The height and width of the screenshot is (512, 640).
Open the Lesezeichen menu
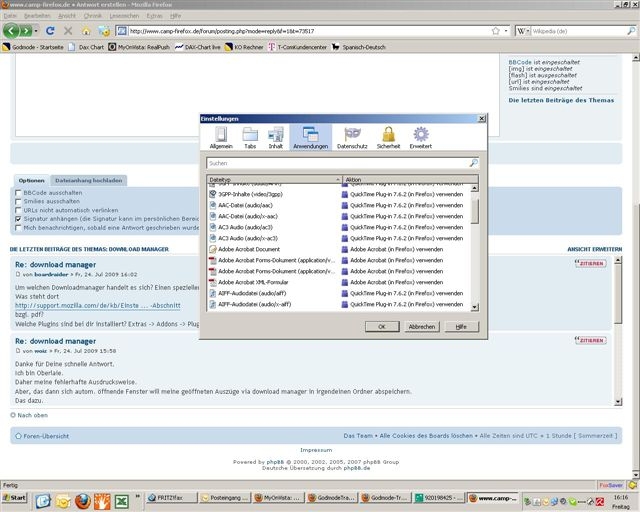pyautogui.click(x=124, y=16)
